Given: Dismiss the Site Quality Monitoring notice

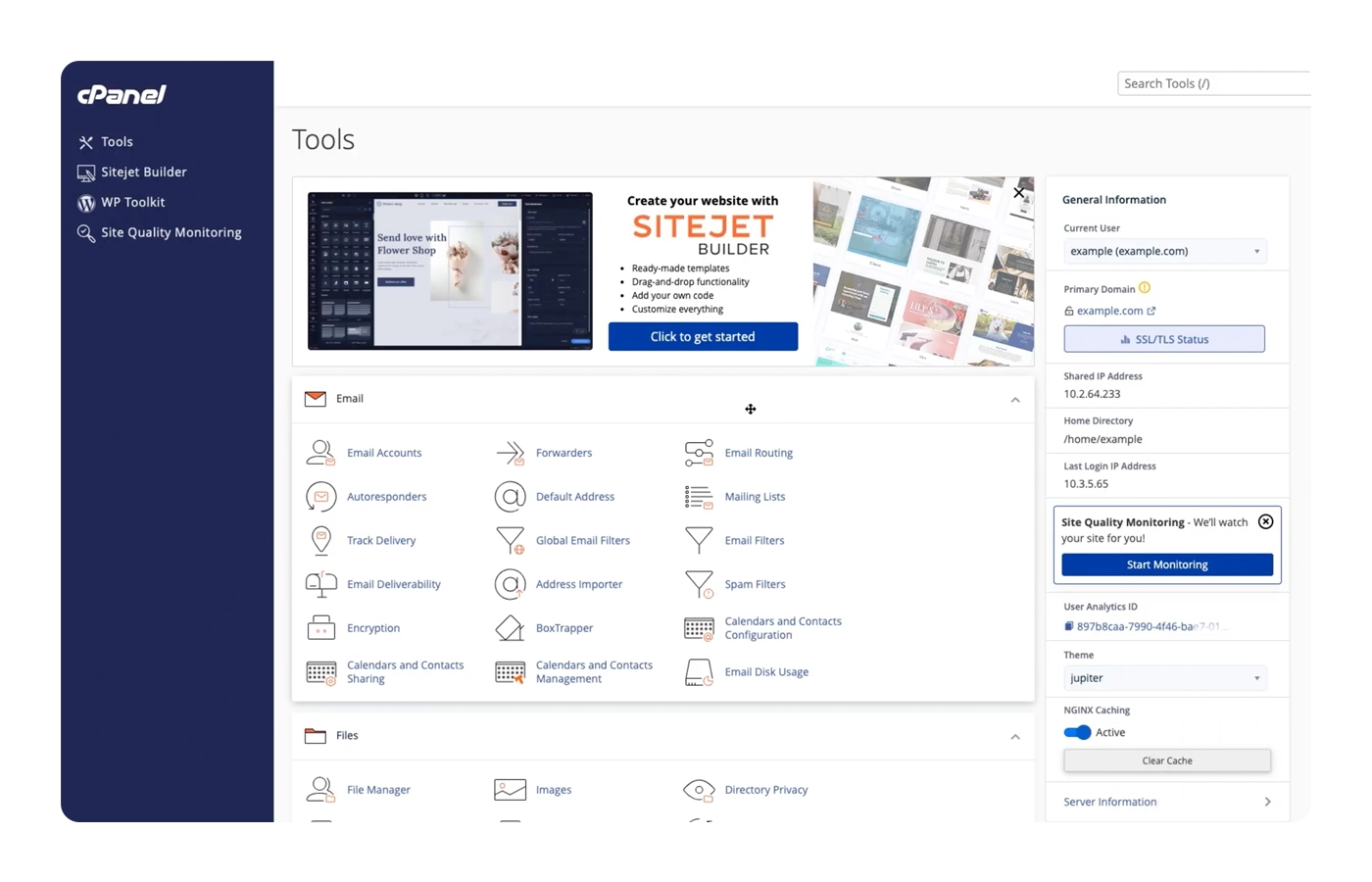Looking at the screenshot, I should pos(1266,521).
